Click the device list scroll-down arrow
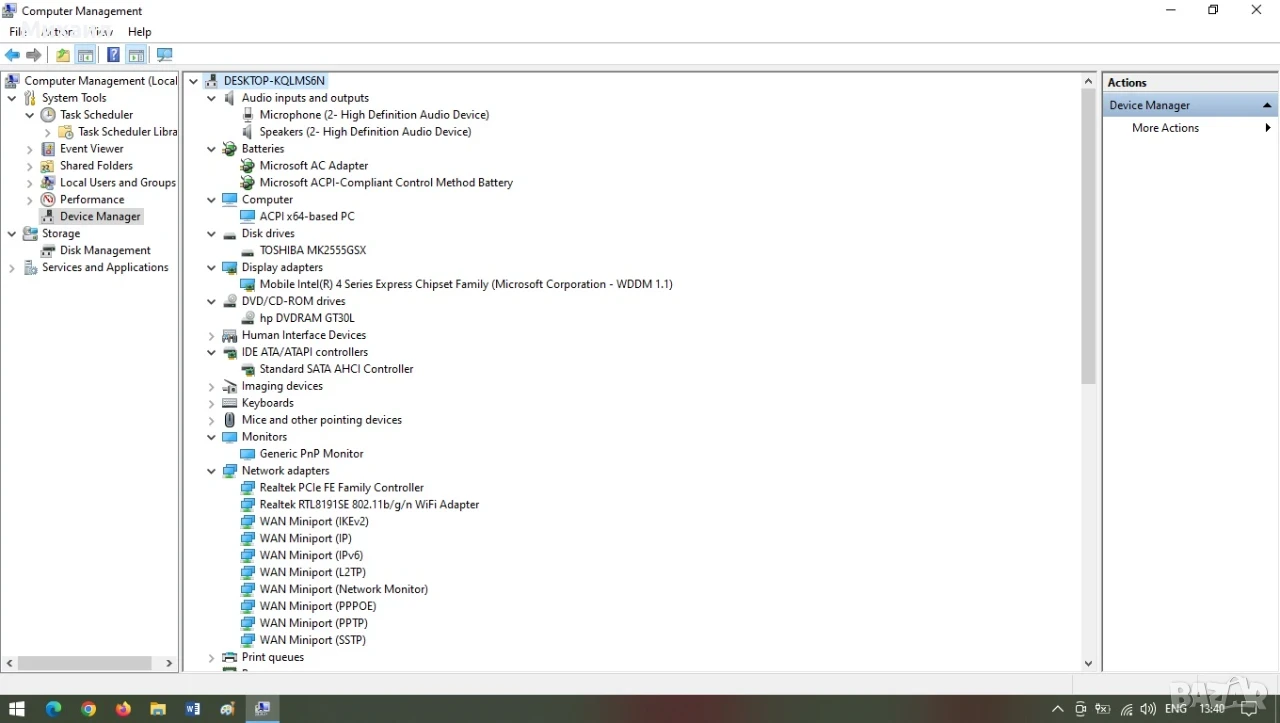The height and width of the screenshot is (723, 1280). (1089, 663)
